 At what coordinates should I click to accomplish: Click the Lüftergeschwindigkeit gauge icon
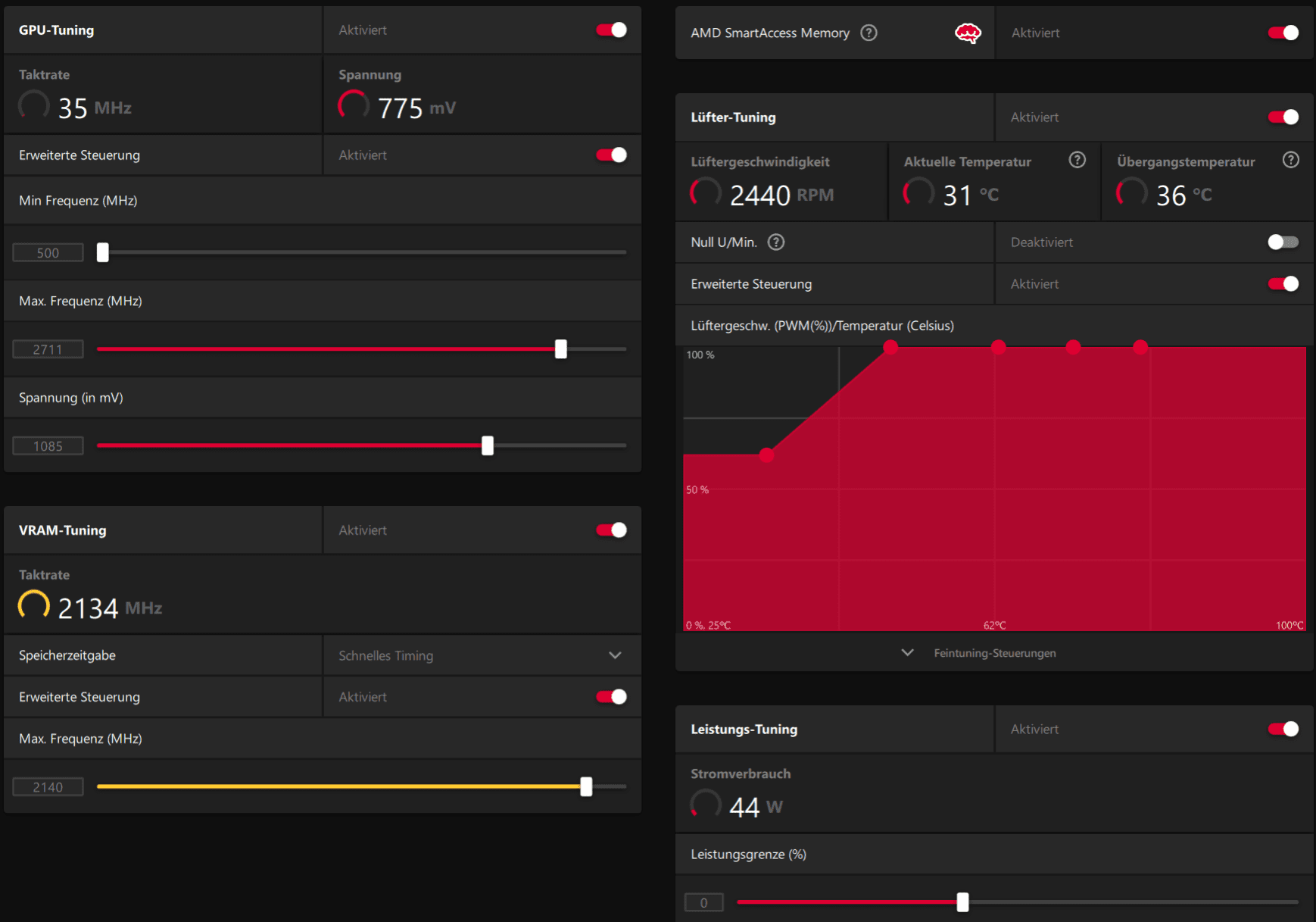[706, 193]
